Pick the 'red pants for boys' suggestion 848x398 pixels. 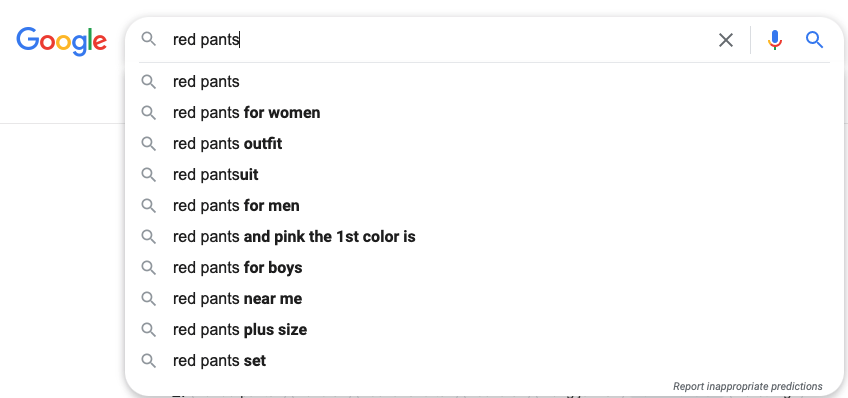(x=485, y=268)
